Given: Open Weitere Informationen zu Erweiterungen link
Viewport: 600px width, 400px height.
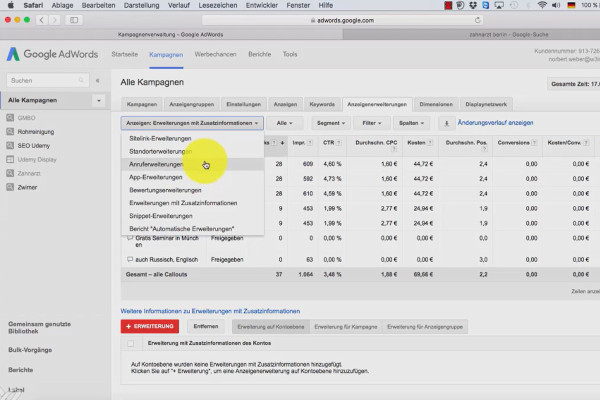Looking at the screenshot, I should click(210, 311).
